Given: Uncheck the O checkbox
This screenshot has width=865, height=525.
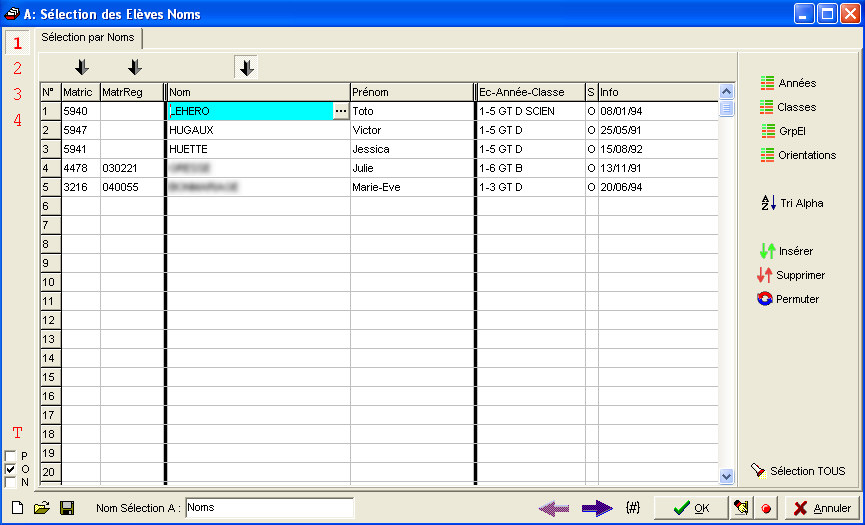Looking at the screenshot, I should click(x=11, y=469).
